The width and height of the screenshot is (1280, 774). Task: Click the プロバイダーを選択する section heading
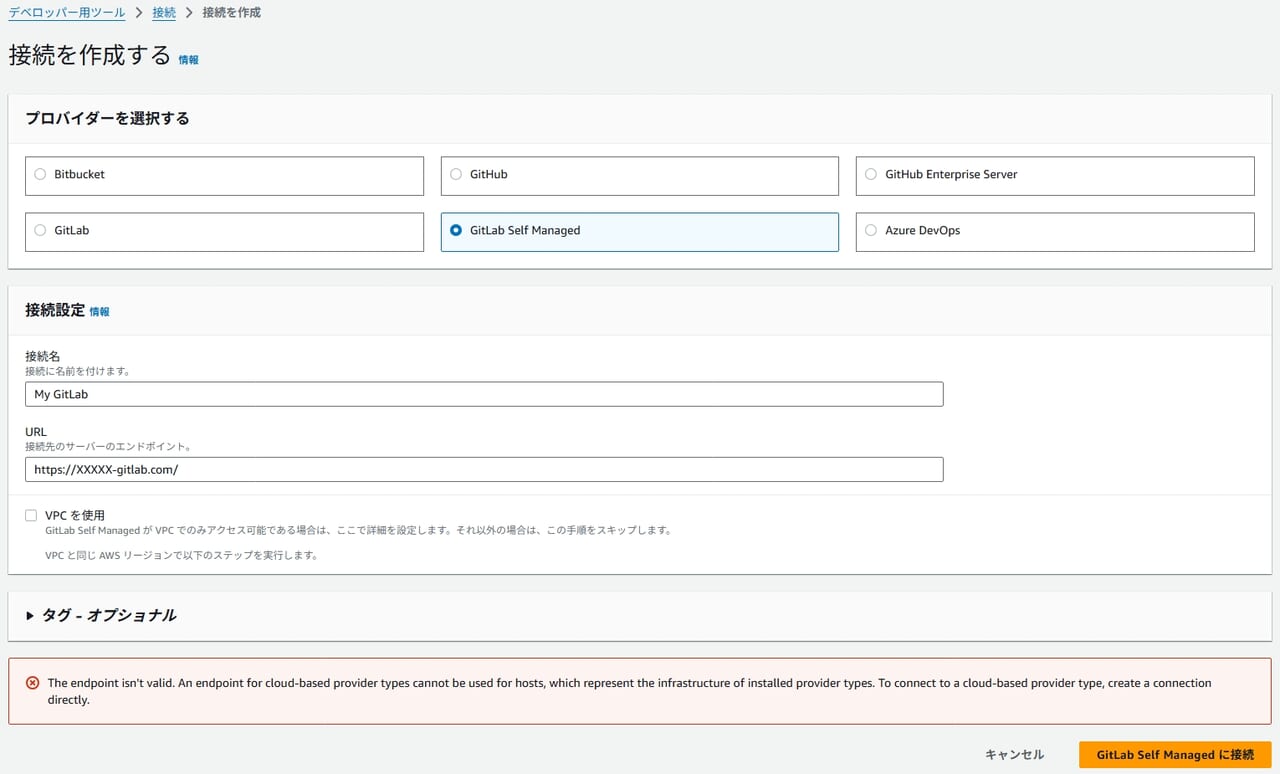107,118
